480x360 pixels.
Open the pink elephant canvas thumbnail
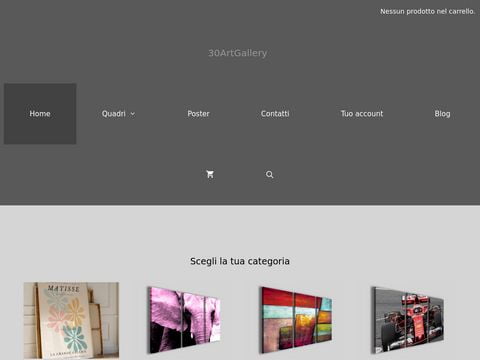(x=184, y=320)
